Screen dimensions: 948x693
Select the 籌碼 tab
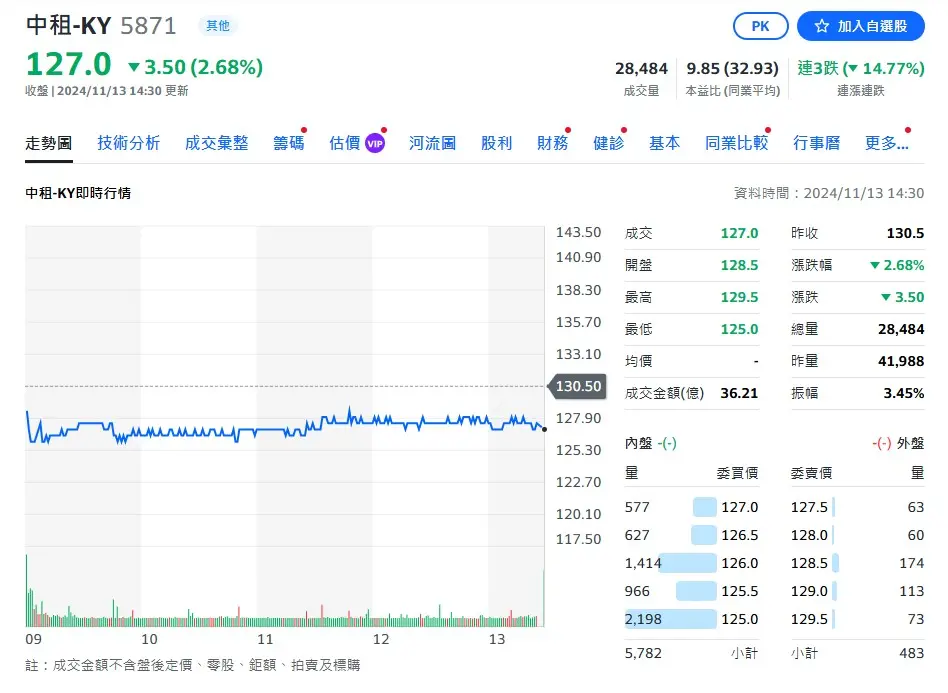288,143
